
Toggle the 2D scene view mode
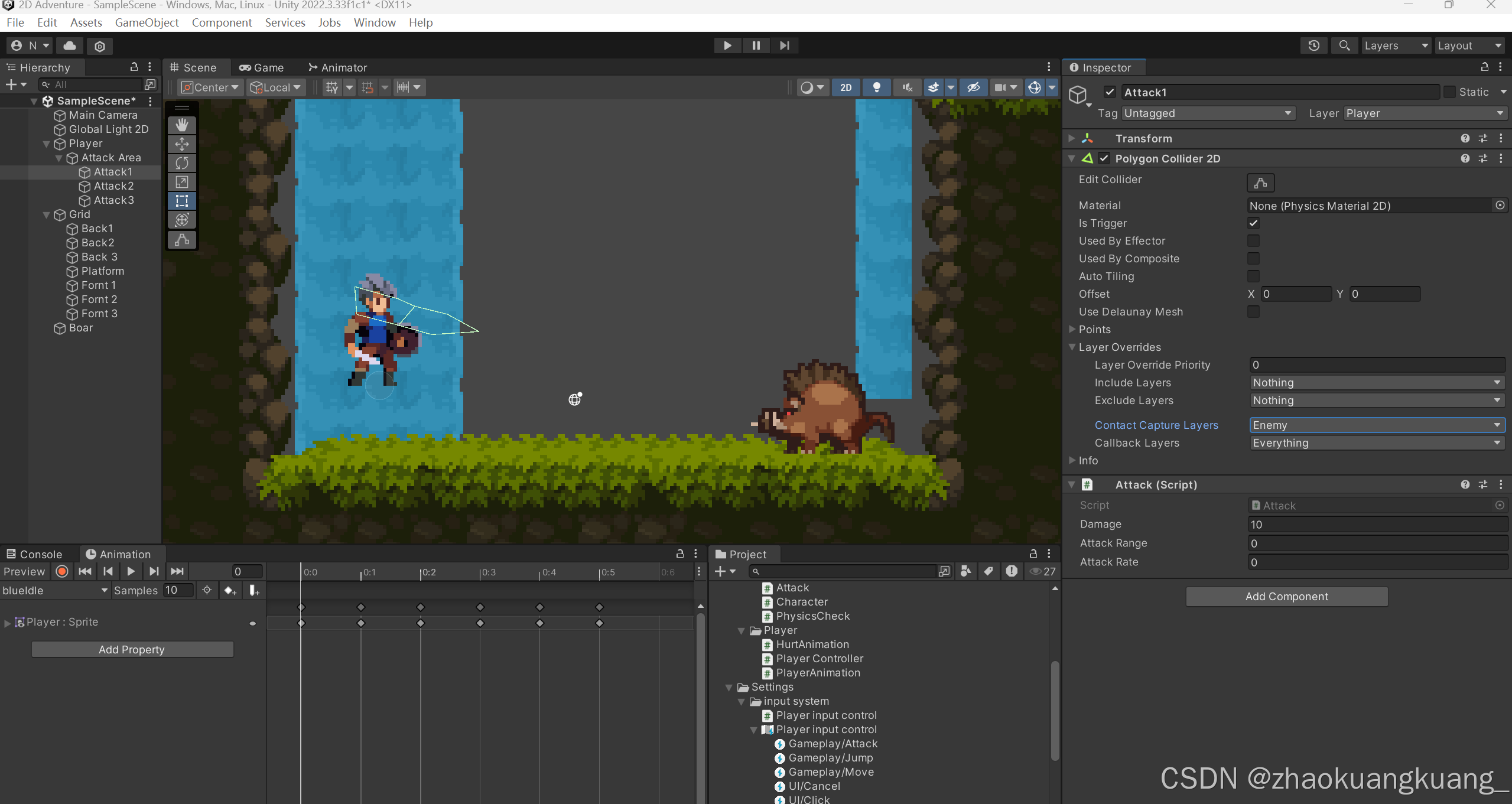(846, 87)
